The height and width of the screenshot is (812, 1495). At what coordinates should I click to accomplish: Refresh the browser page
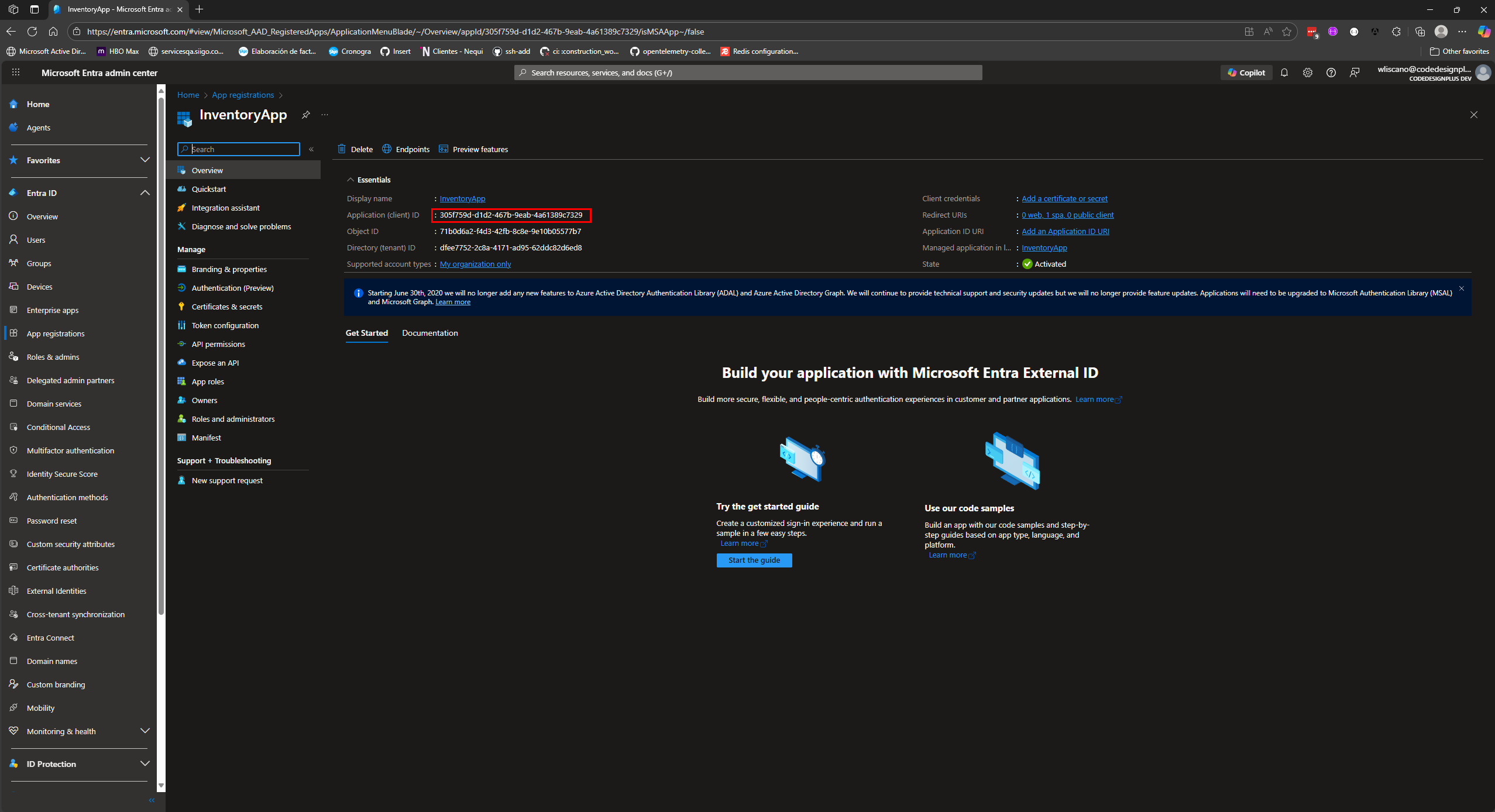32,32
